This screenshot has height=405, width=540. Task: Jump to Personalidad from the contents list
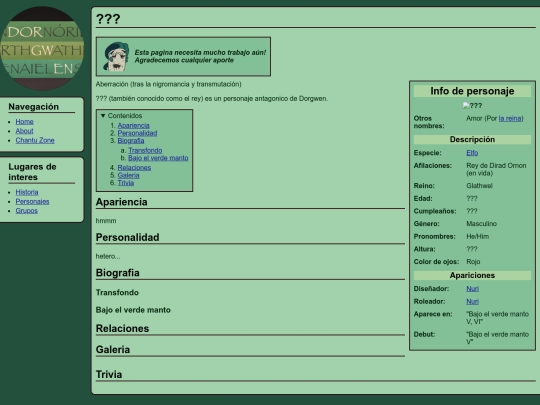click(137, 133)
